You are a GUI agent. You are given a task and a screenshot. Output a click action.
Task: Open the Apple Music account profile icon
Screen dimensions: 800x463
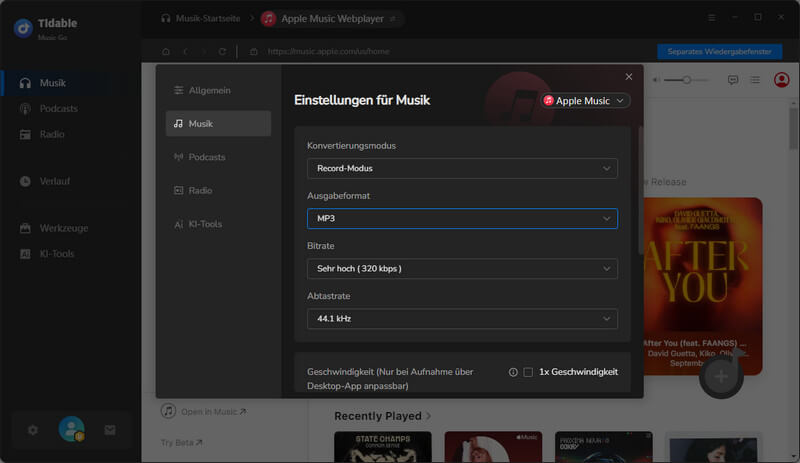click(x=782, y=80)
